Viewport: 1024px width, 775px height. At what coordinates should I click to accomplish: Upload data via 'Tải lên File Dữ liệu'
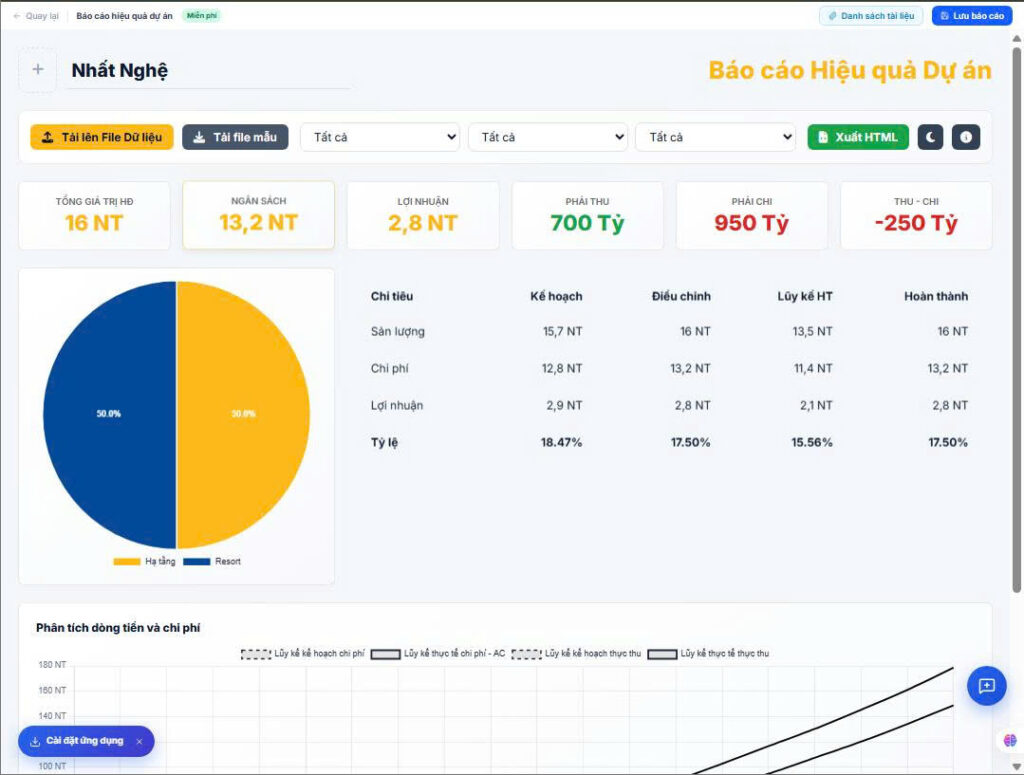(102, 137)
